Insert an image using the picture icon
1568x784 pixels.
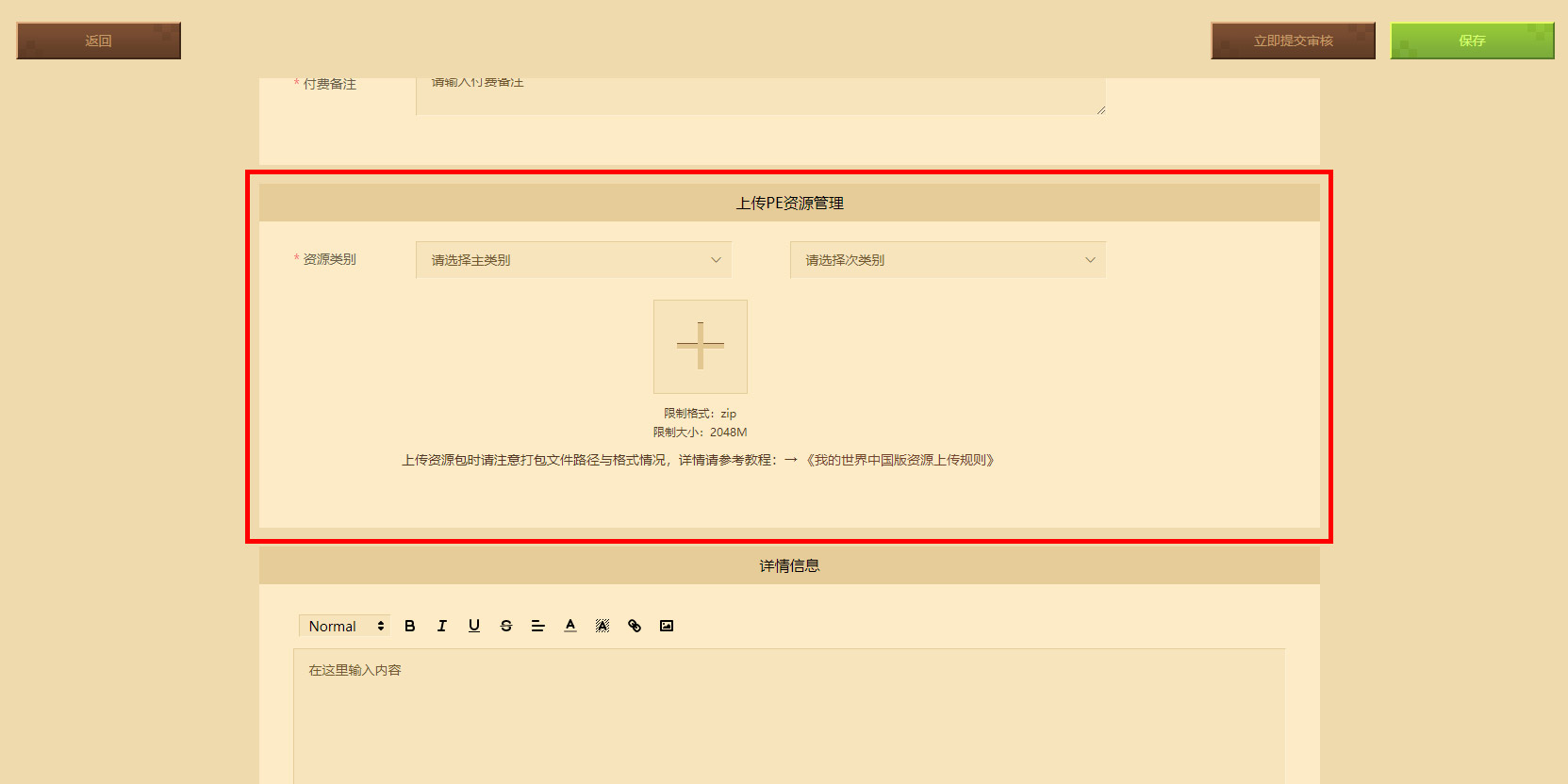[667, 626]
